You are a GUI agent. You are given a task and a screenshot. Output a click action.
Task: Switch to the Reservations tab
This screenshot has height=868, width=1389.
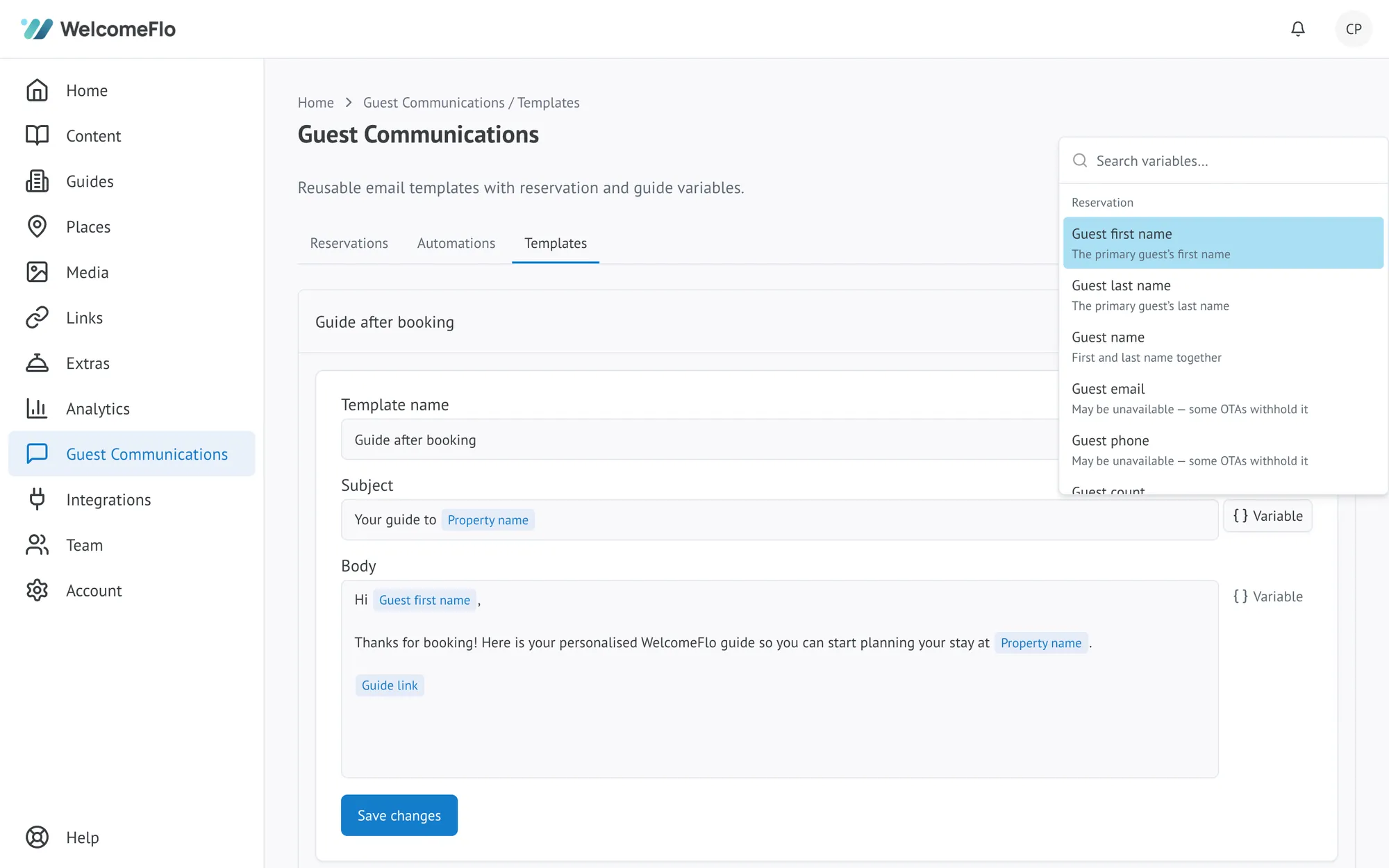point(349,243)
